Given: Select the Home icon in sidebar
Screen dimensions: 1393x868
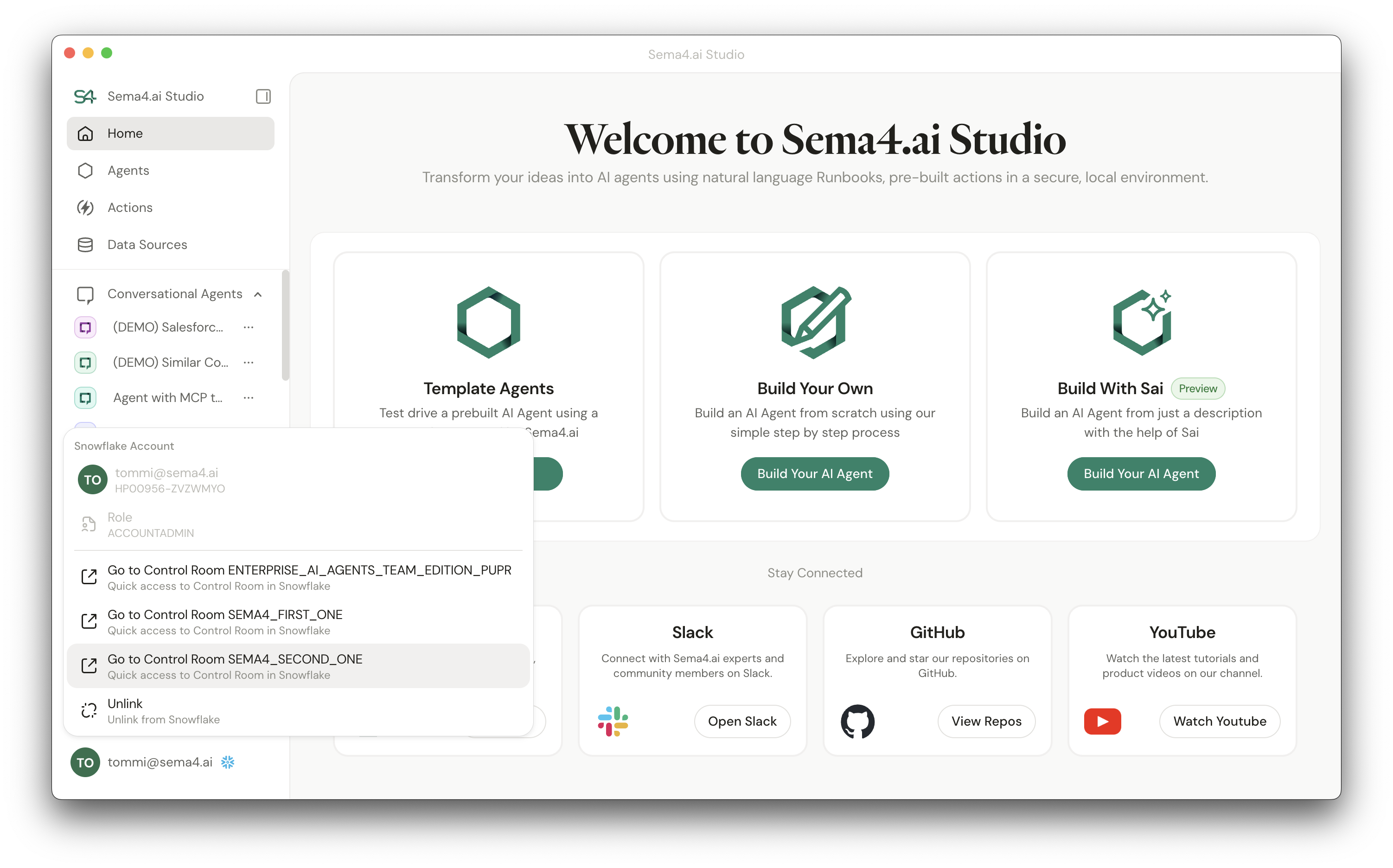Looking at the screenshot, I should (85, 133).
